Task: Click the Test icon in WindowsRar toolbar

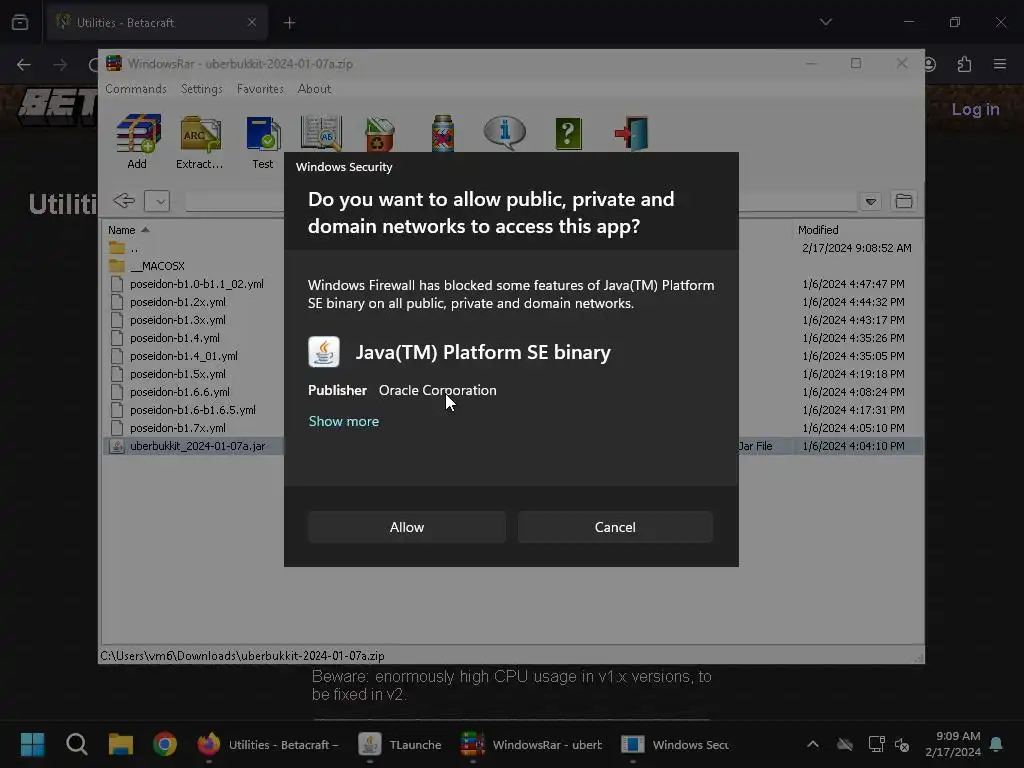Action: coord(263,141)
